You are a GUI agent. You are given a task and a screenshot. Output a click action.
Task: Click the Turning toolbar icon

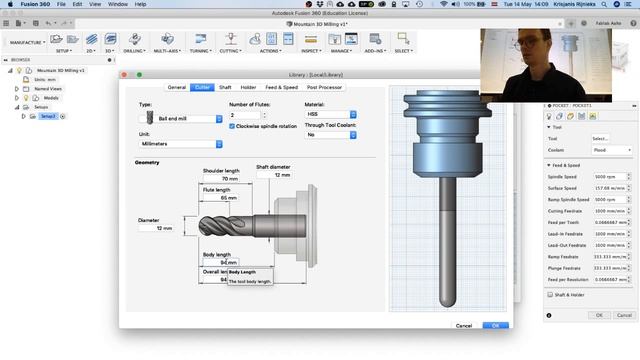[x=200, y=39]
